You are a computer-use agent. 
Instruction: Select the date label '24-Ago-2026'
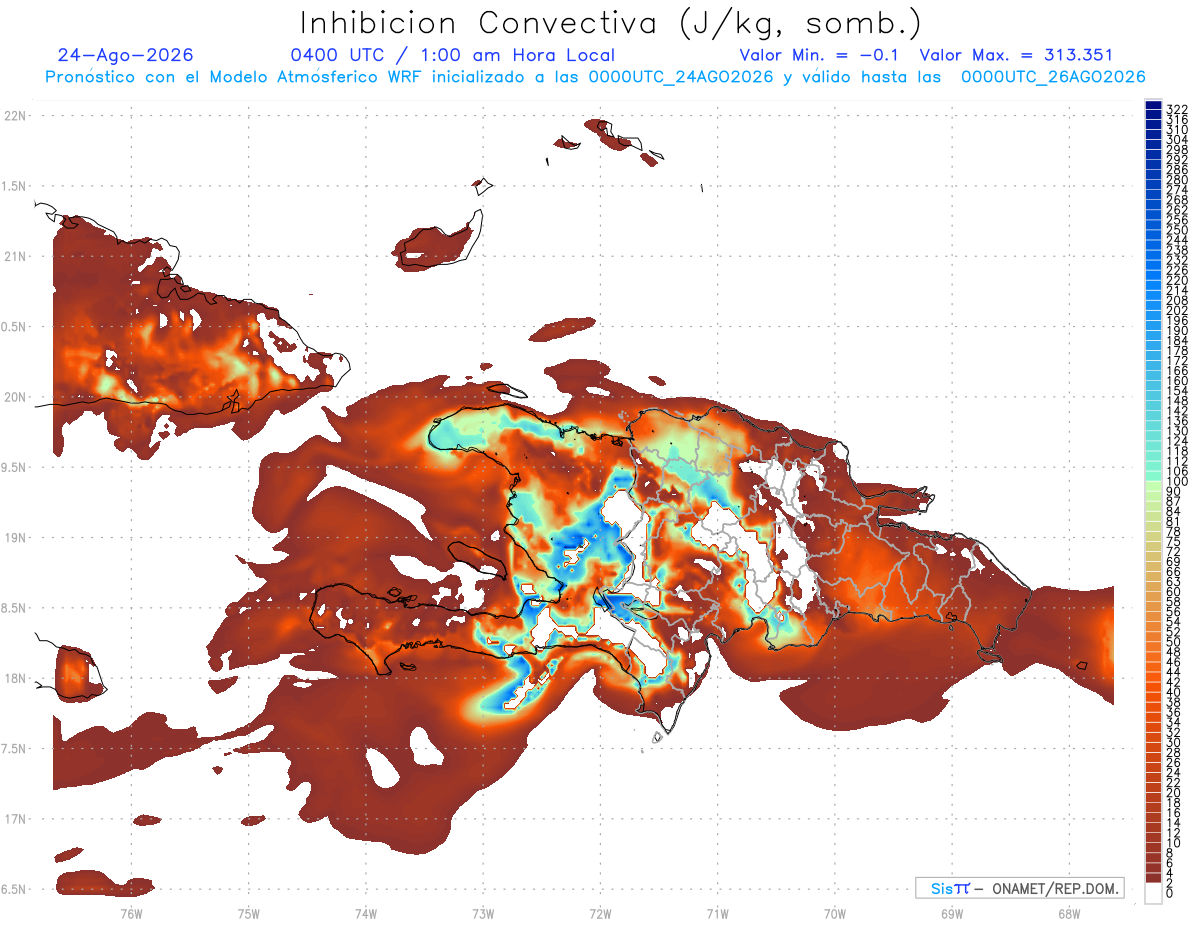click(125, 55)
